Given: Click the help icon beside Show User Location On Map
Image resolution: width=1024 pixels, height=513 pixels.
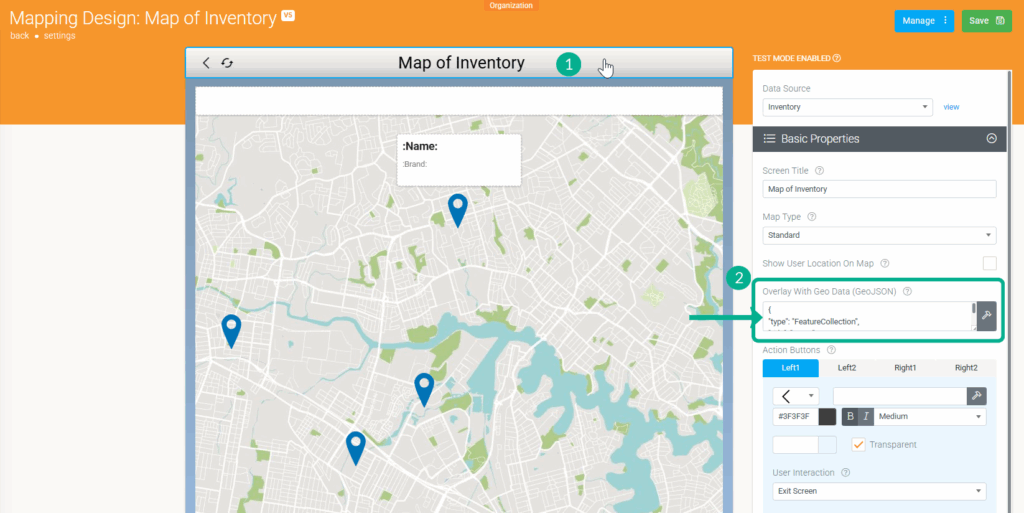Looking at the screenshot, I should pos(885,264).
